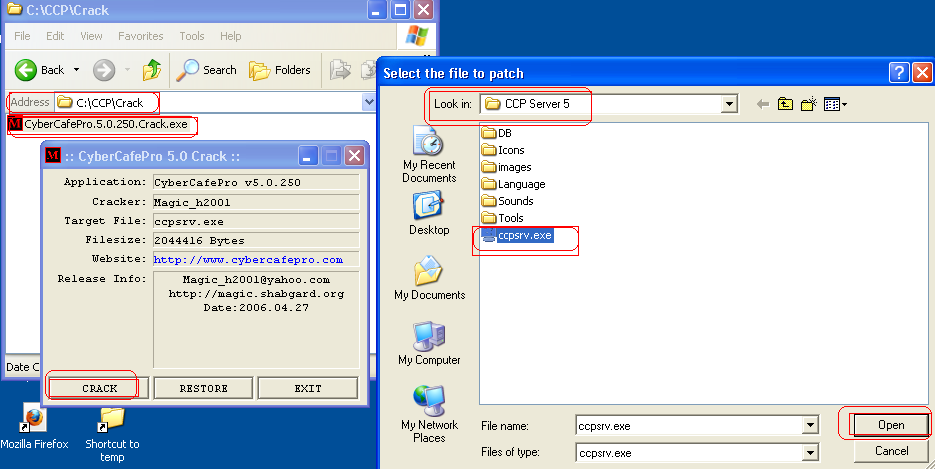Image resolution: width=935 pixels, height=469 pixels.
Task: Select the Sounds folder
Action: 507,201
